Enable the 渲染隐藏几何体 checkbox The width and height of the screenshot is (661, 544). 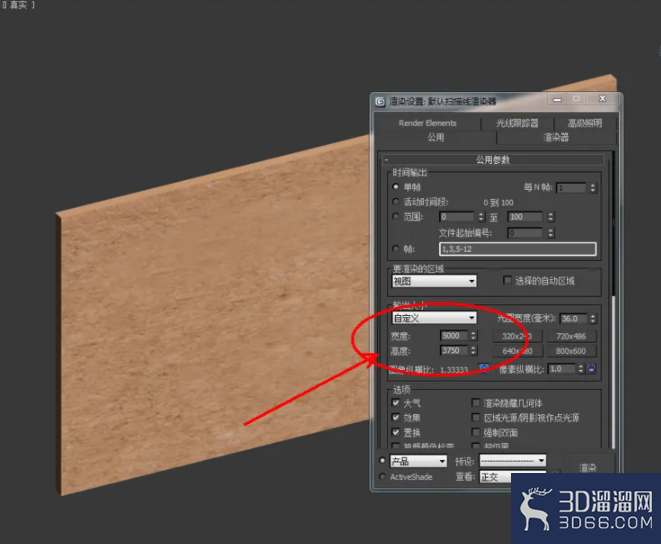coord(476,403)
